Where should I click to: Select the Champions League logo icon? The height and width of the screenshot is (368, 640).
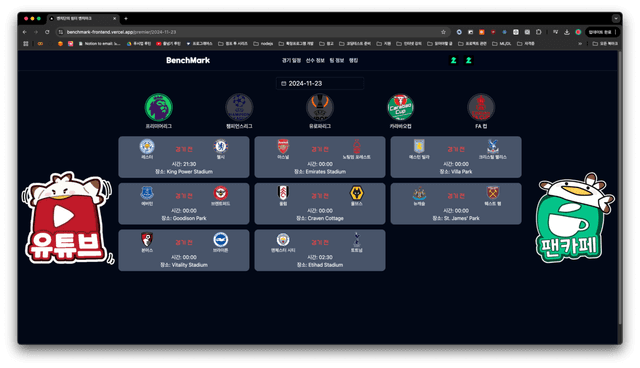coord(239,107)
